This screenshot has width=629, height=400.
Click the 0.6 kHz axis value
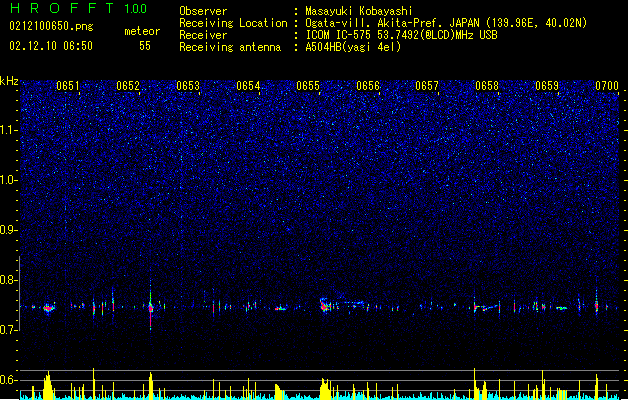(9, 380)
